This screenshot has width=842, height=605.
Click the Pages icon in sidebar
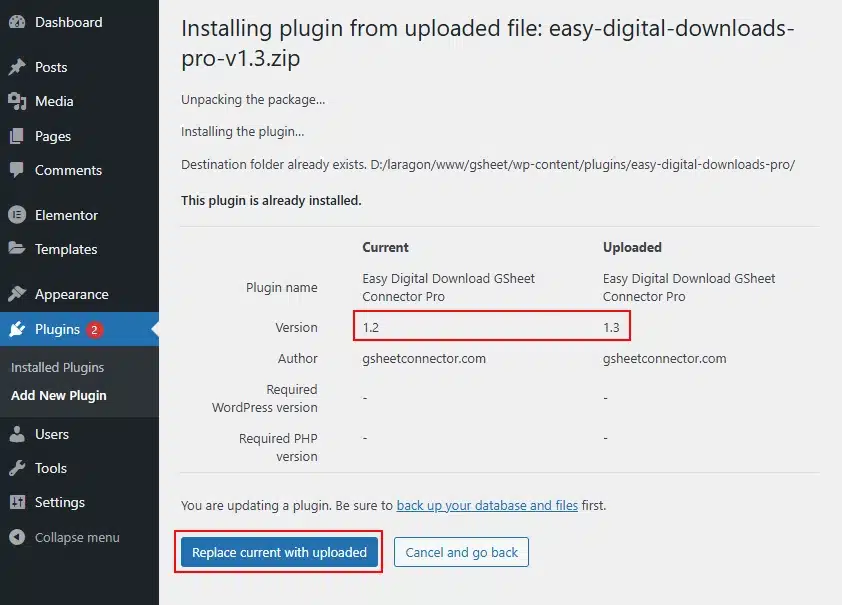pyautogui.click(x=17, y=136)
